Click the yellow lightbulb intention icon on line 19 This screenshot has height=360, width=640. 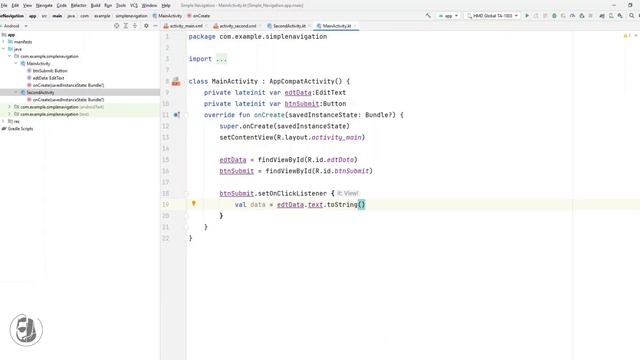(x=194, y=203)
